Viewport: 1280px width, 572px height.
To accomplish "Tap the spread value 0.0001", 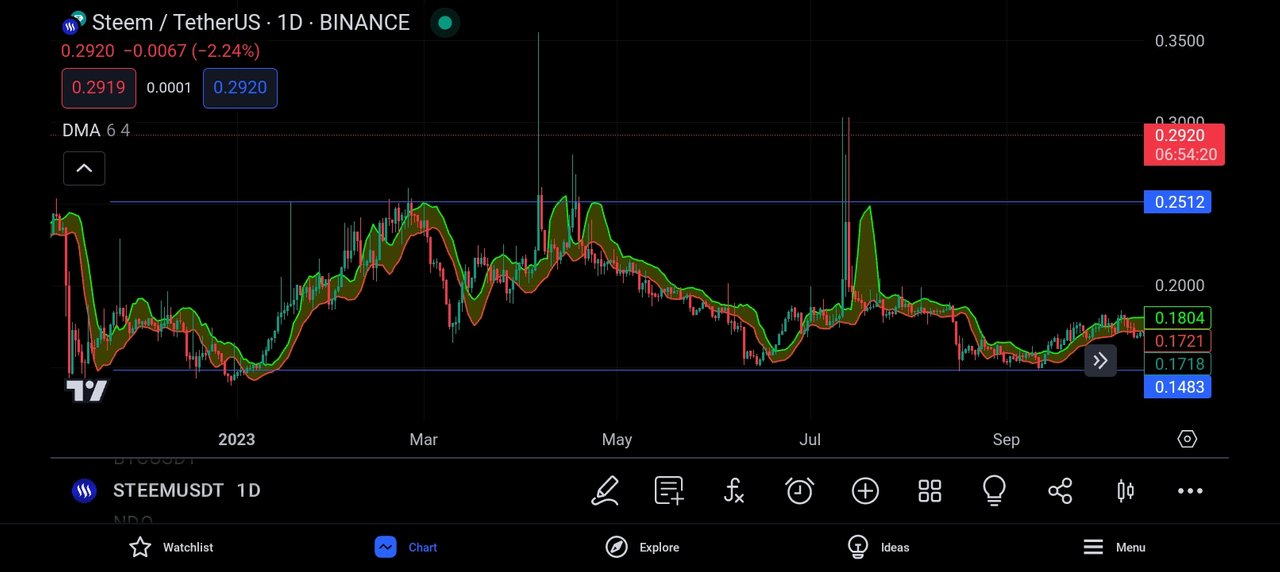I will click(x=169, y=88).
